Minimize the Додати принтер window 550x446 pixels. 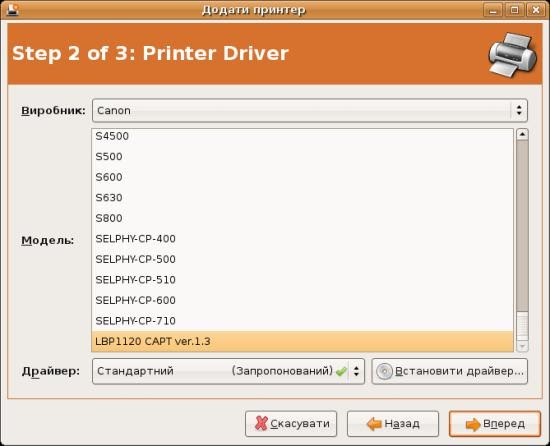(x=493, y=10)
